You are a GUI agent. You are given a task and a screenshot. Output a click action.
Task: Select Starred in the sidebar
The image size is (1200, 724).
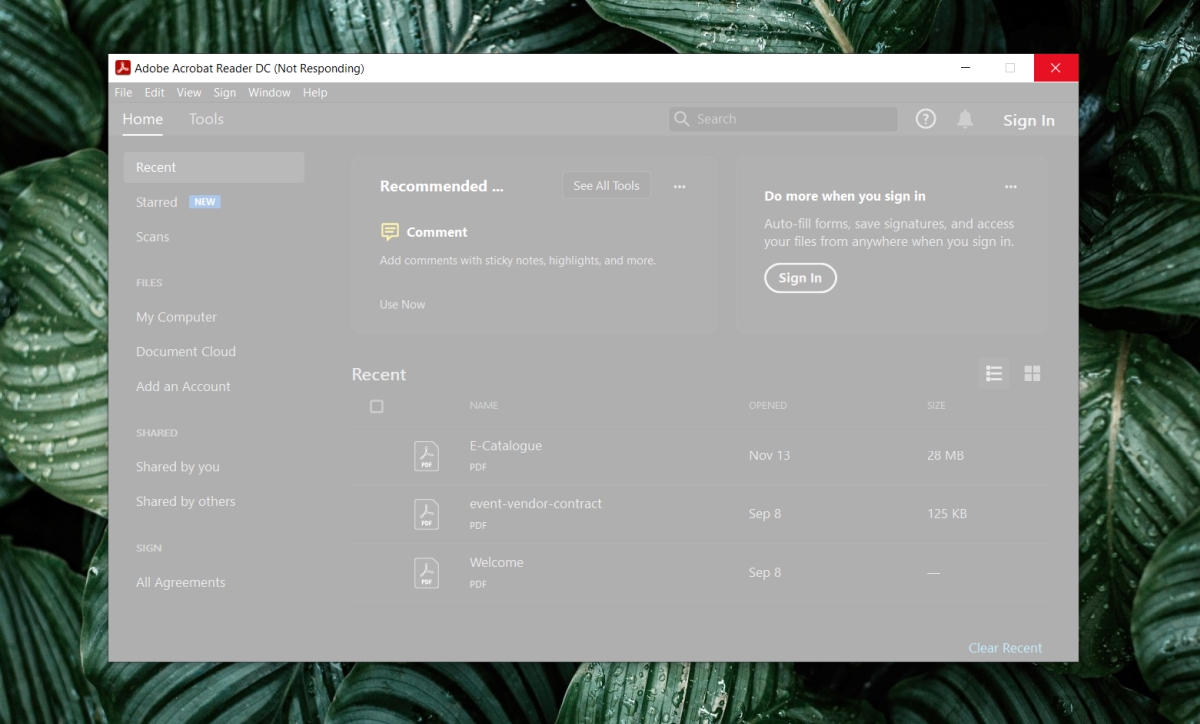156,202
